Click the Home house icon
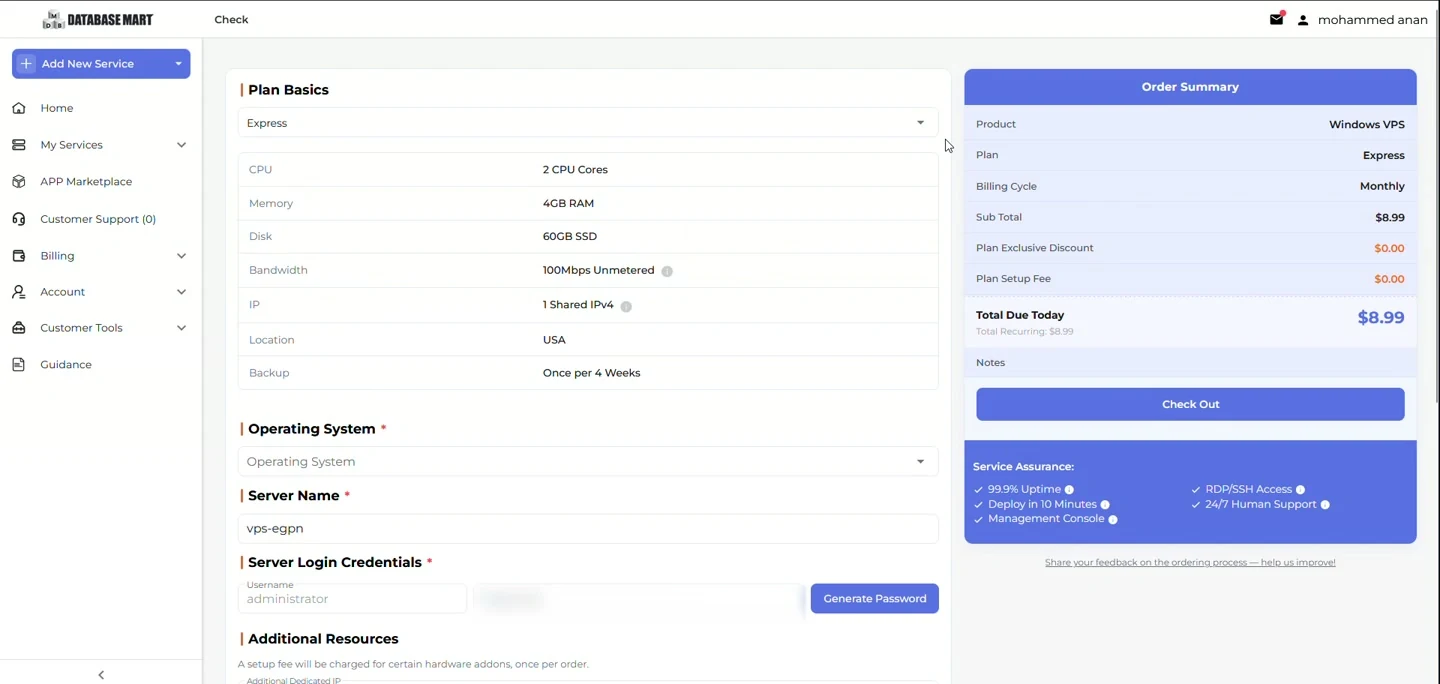The height and width of the screenshot is (684, 1440). [19, 108]
